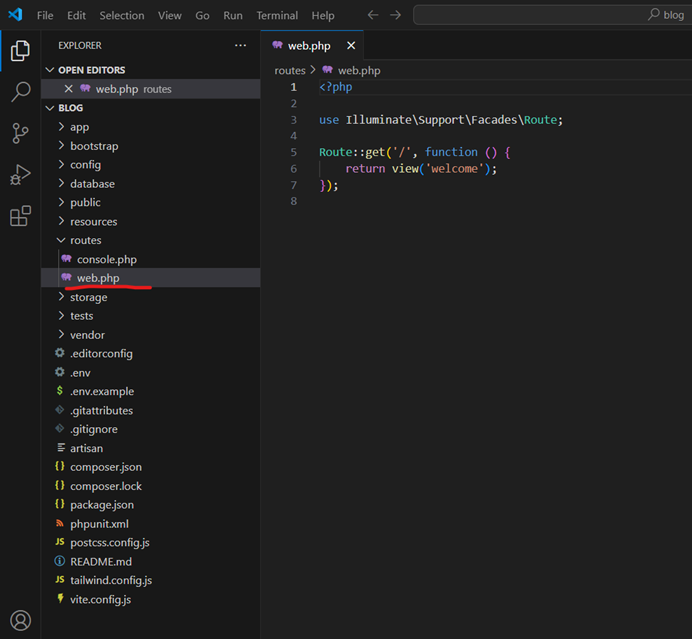The width and height of the screenshot is (692, 639).
Task: Click the blog search box in title bar
Action: 550,15
